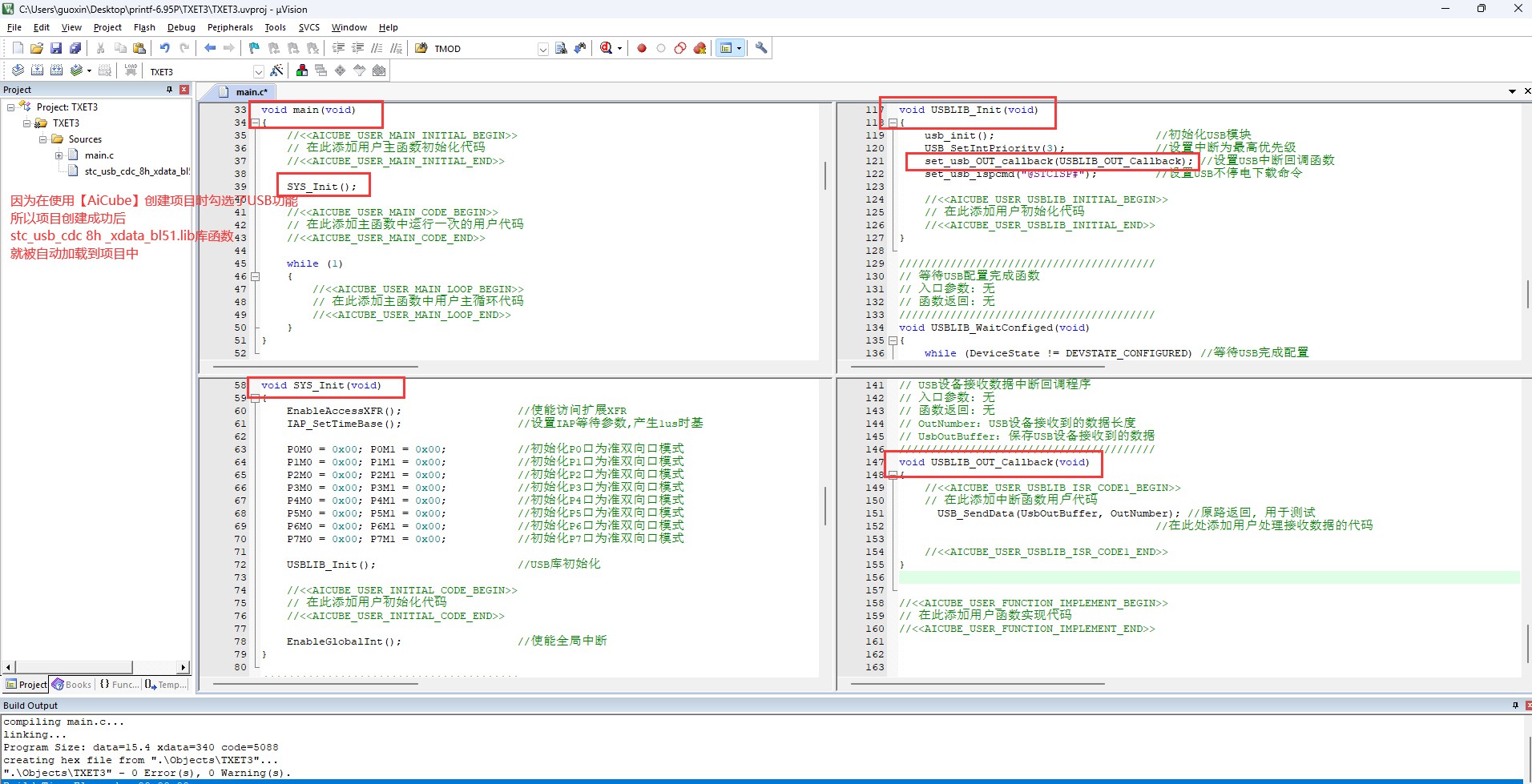Navigate backwards with the blue left arrow
The width and height of the screenshot is (1532, 784).
click(210, 48)
